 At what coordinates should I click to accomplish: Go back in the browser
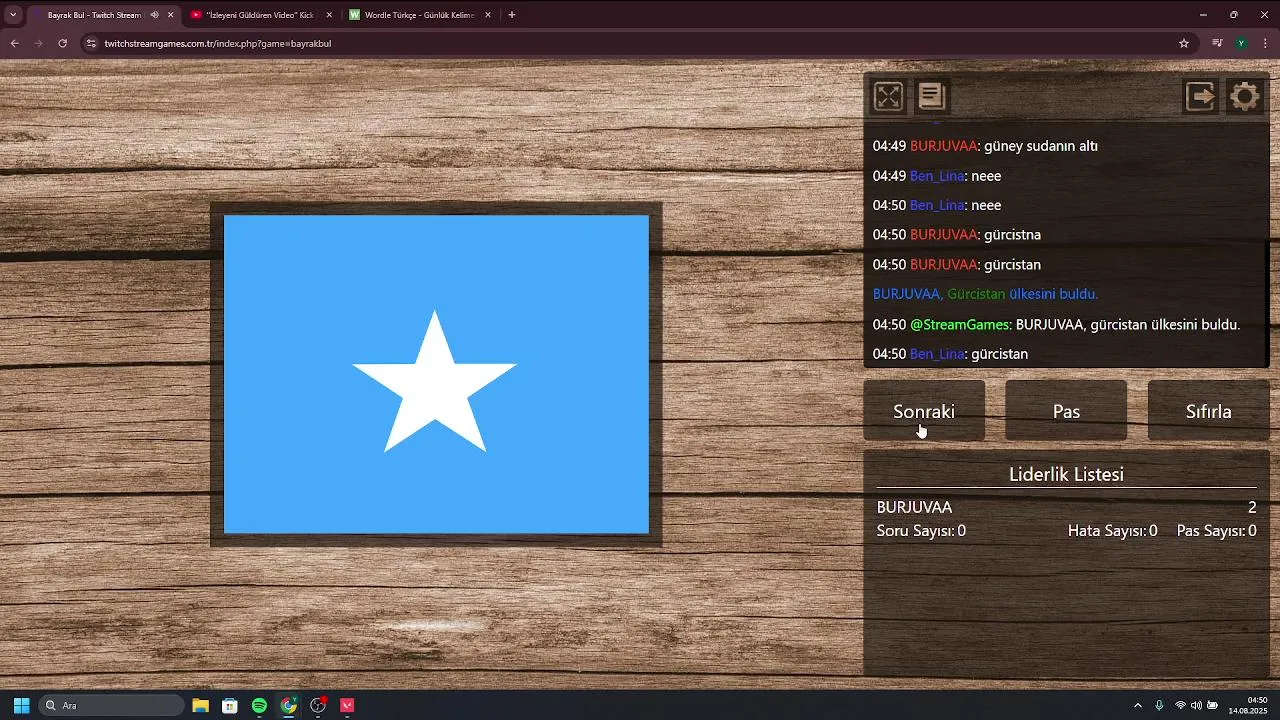pos(14,43)
